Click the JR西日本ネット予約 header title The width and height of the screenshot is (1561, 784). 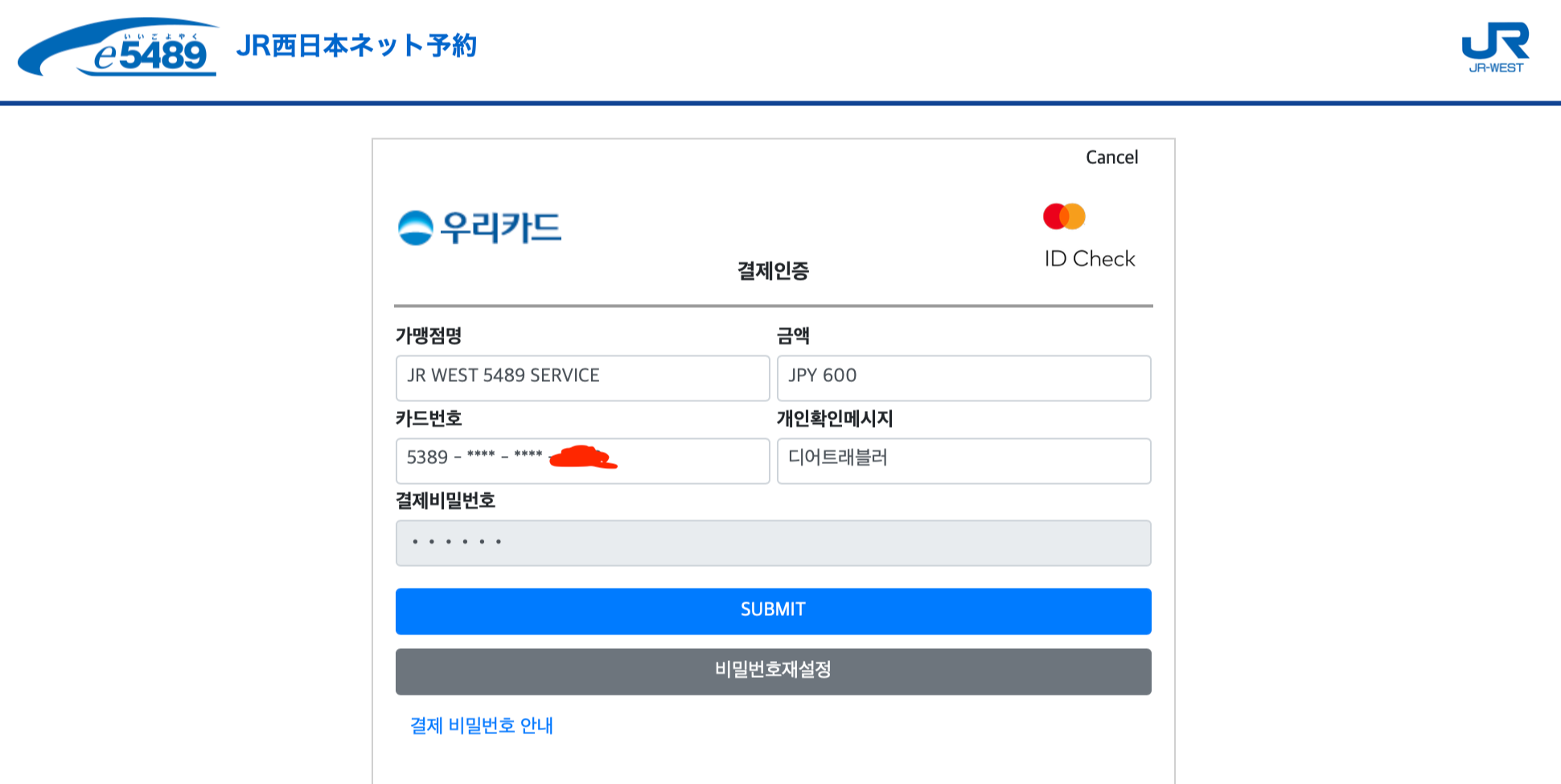tap(356, 46)
